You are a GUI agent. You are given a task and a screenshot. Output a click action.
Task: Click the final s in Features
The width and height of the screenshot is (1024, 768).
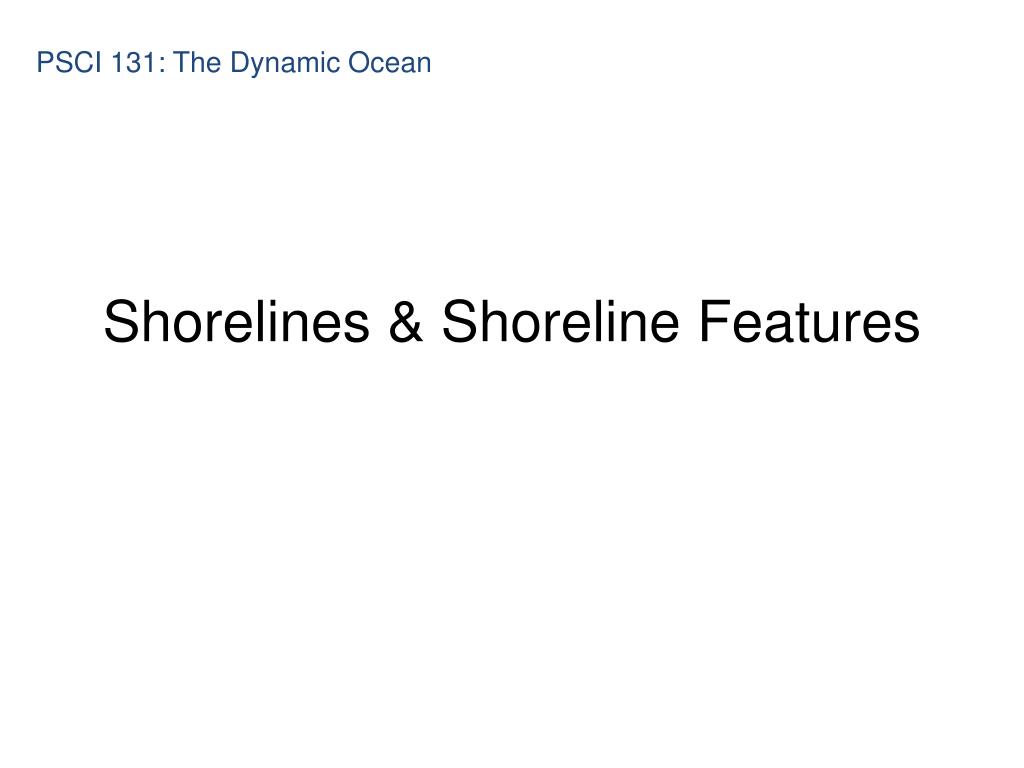908,328
